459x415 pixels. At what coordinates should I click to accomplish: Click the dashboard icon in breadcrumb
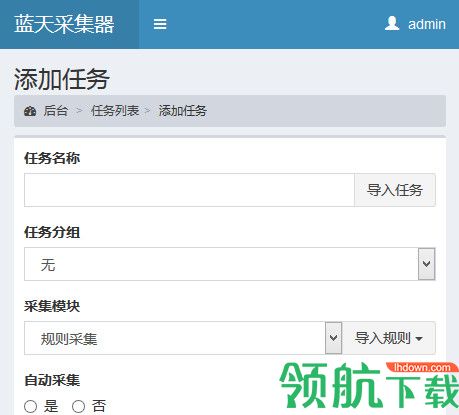click(x=30, y=111)
